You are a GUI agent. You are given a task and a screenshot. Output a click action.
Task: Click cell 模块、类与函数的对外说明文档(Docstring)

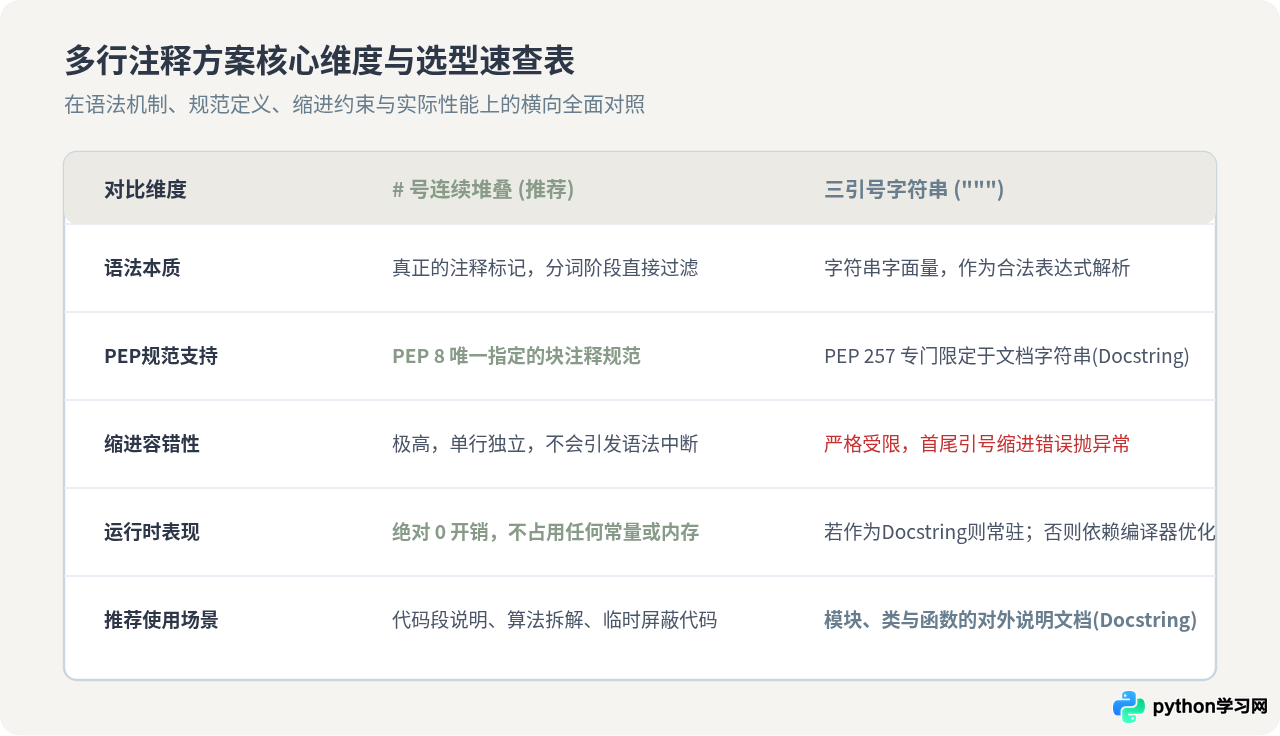point(1010,620)
